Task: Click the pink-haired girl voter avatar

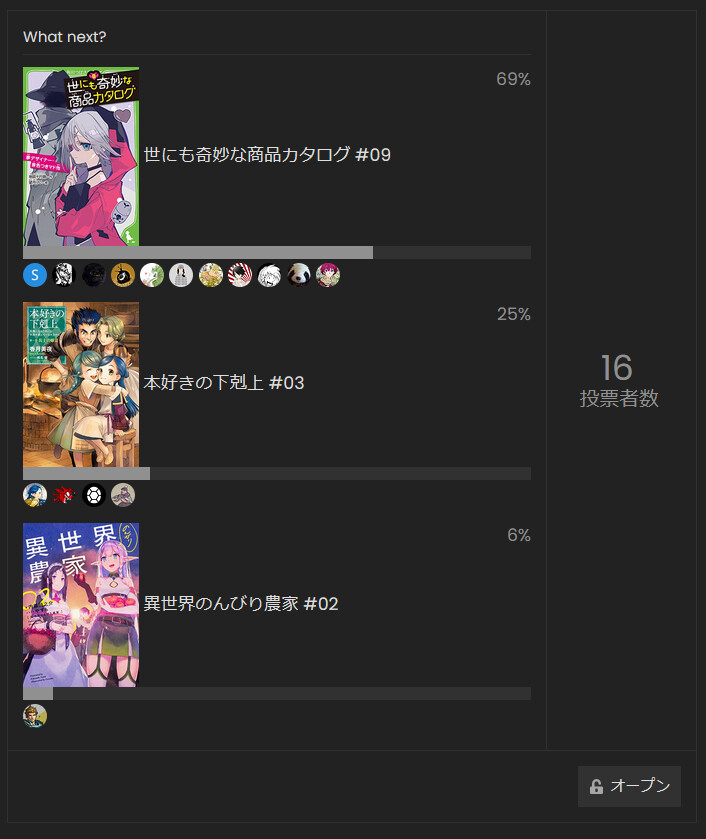Action: tap(328, 276)
